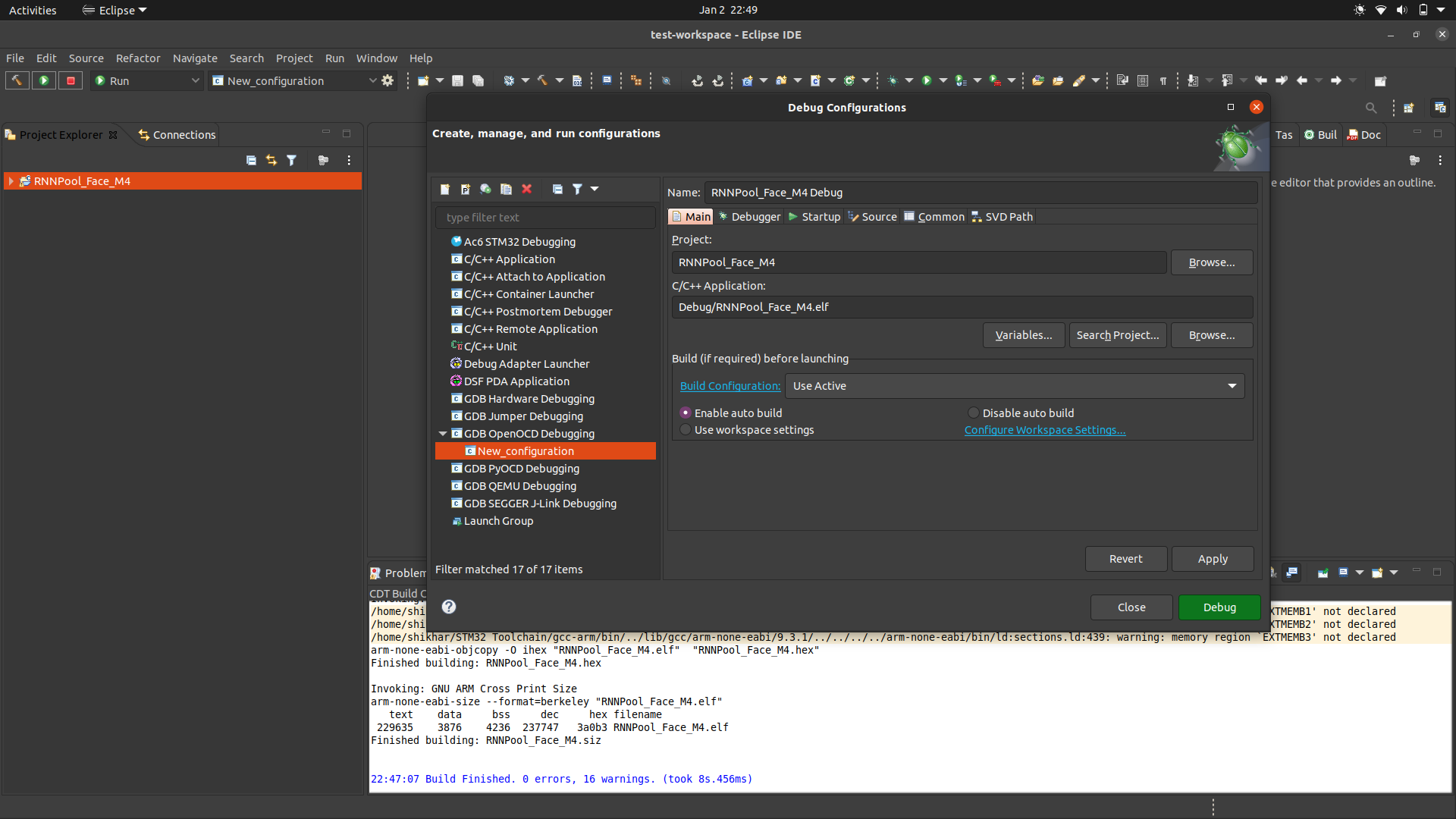The width and height of the screenshot is (1456, 819).
Task: Delete selected launch configuration with red X
Action: (x=527, y=190)
